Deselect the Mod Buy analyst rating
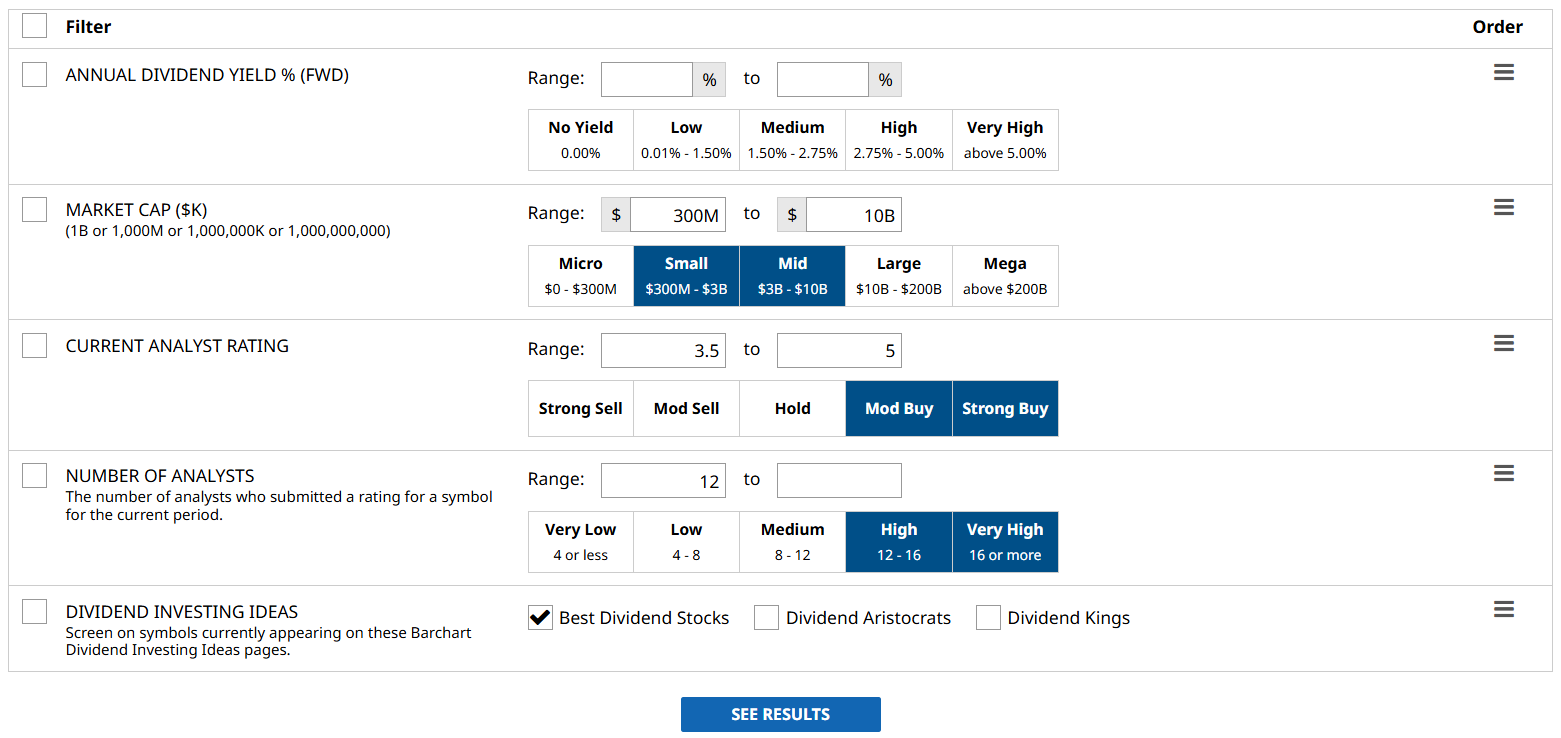Viewport: 1561px width, 738px height. click(x=898, y=408)
